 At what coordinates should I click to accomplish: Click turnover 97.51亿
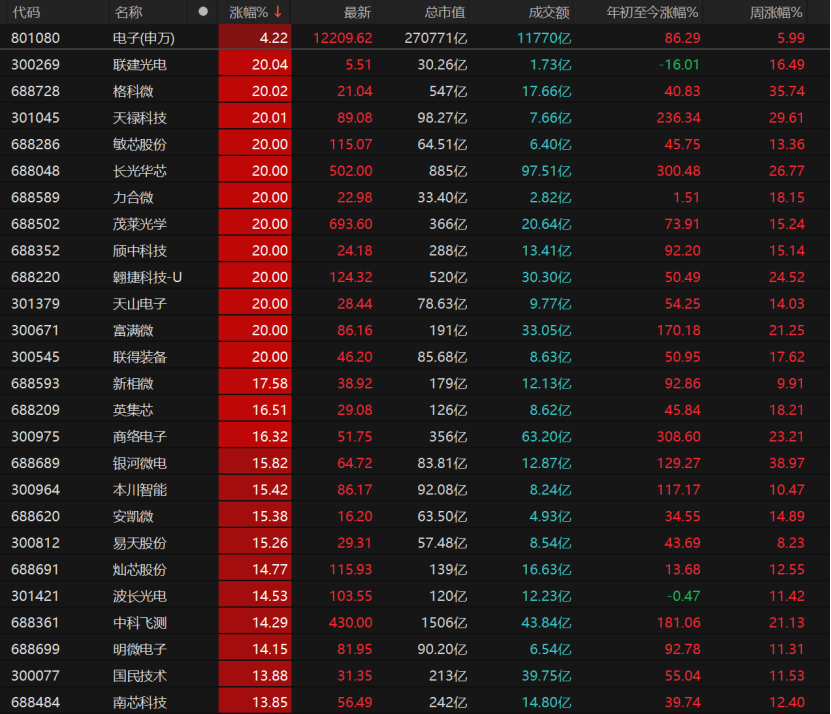click(x=546, y=171)
